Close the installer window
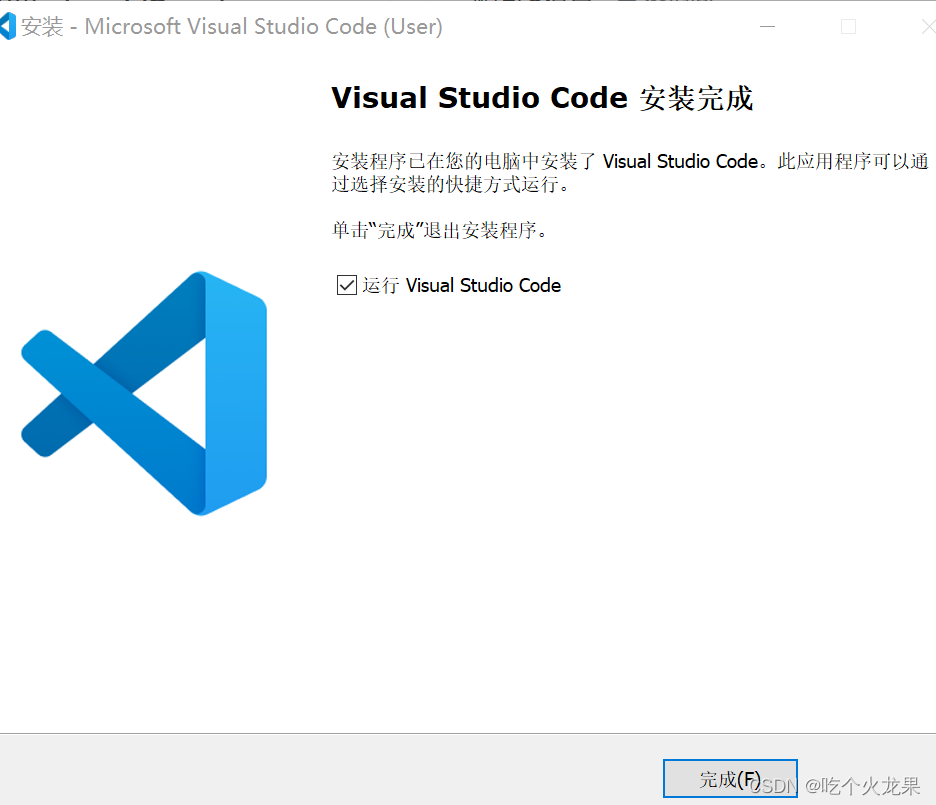This screenshot has height=805, width=936. [928, 27]
